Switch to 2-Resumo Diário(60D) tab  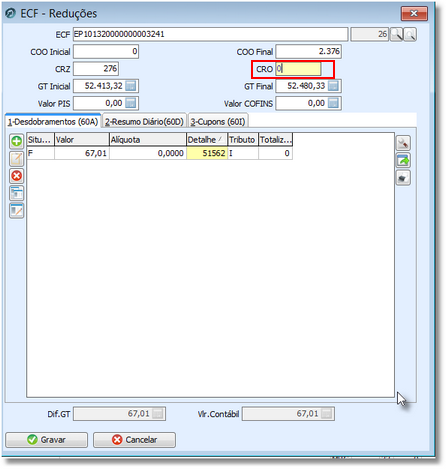(144, 122)
